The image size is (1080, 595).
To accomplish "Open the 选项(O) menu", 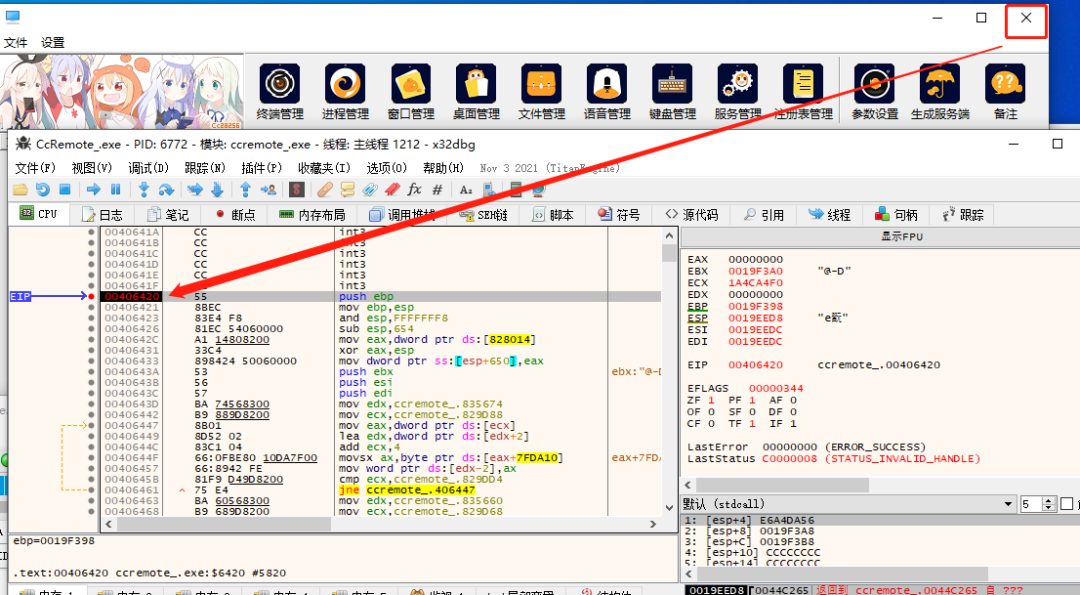I will (x=386, y=167).
